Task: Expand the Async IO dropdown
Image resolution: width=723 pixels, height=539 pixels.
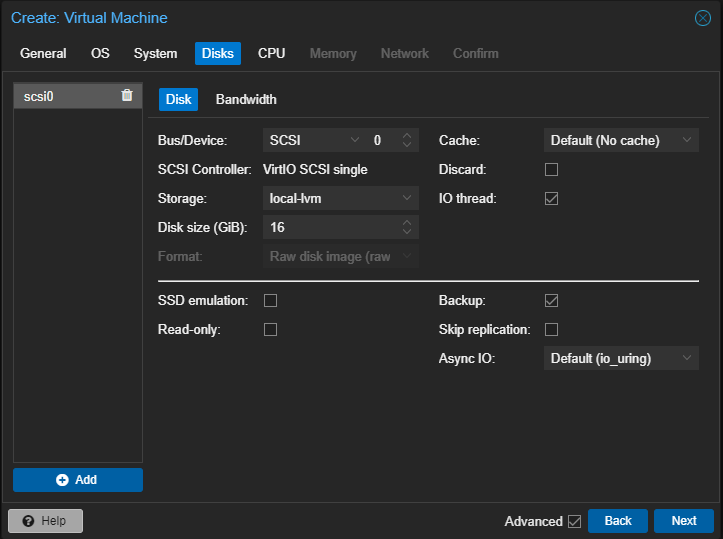Action: click(x=620, y=358)
